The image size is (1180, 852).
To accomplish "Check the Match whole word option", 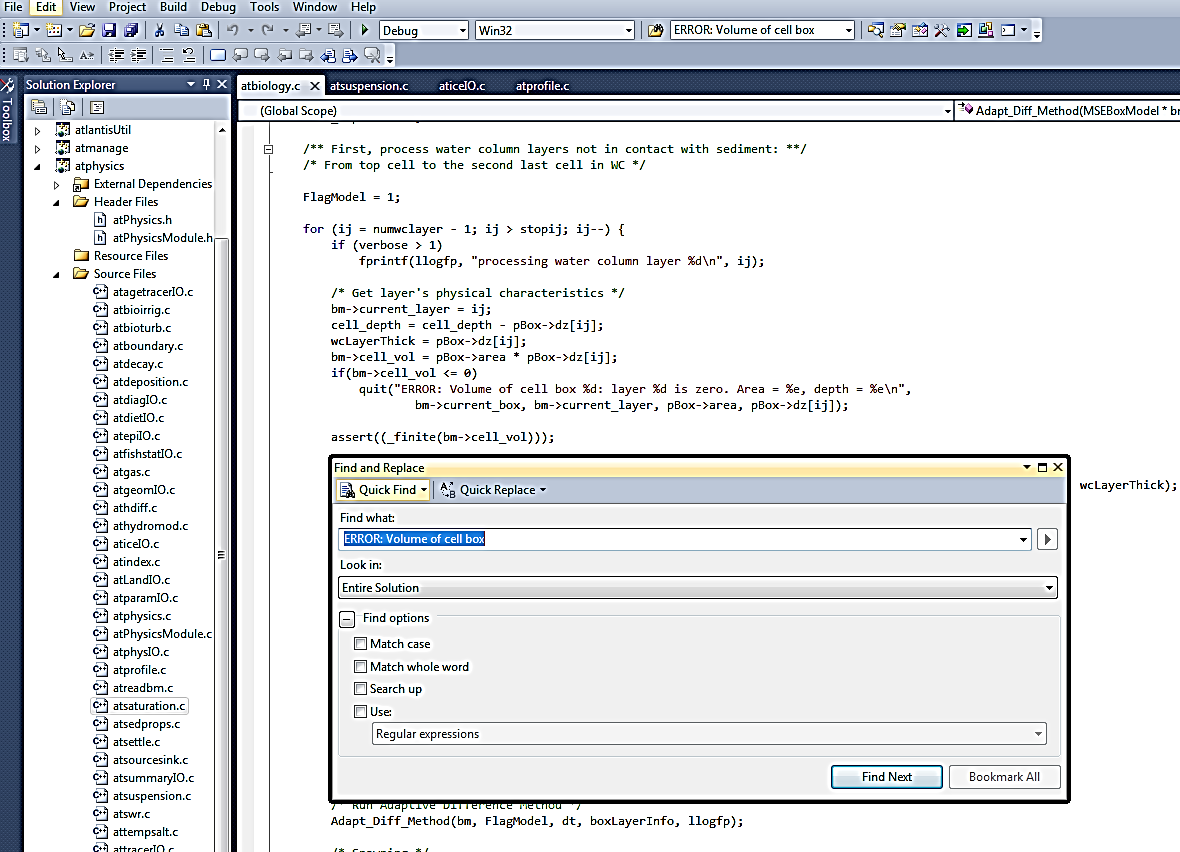I will coord(360,667).
